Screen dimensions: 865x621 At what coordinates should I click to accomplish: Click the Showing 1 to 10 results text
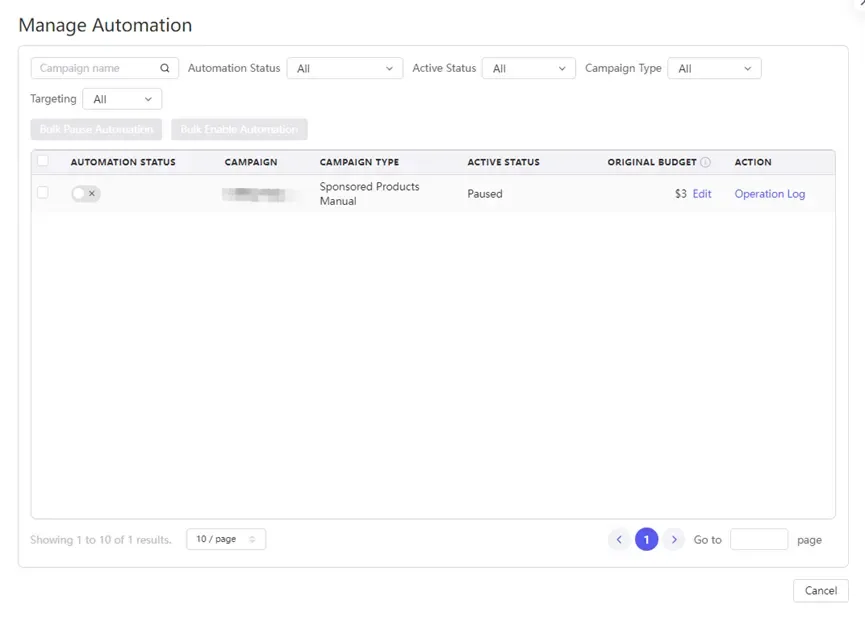(x=101, y=540)
